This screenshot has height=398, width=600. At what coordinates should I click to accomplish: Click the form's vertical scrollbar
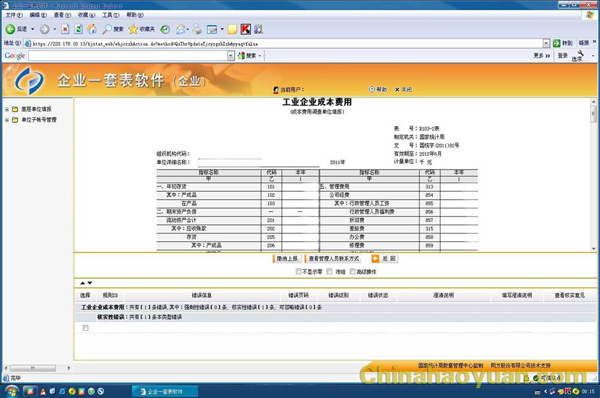click(x=593, y=174)
